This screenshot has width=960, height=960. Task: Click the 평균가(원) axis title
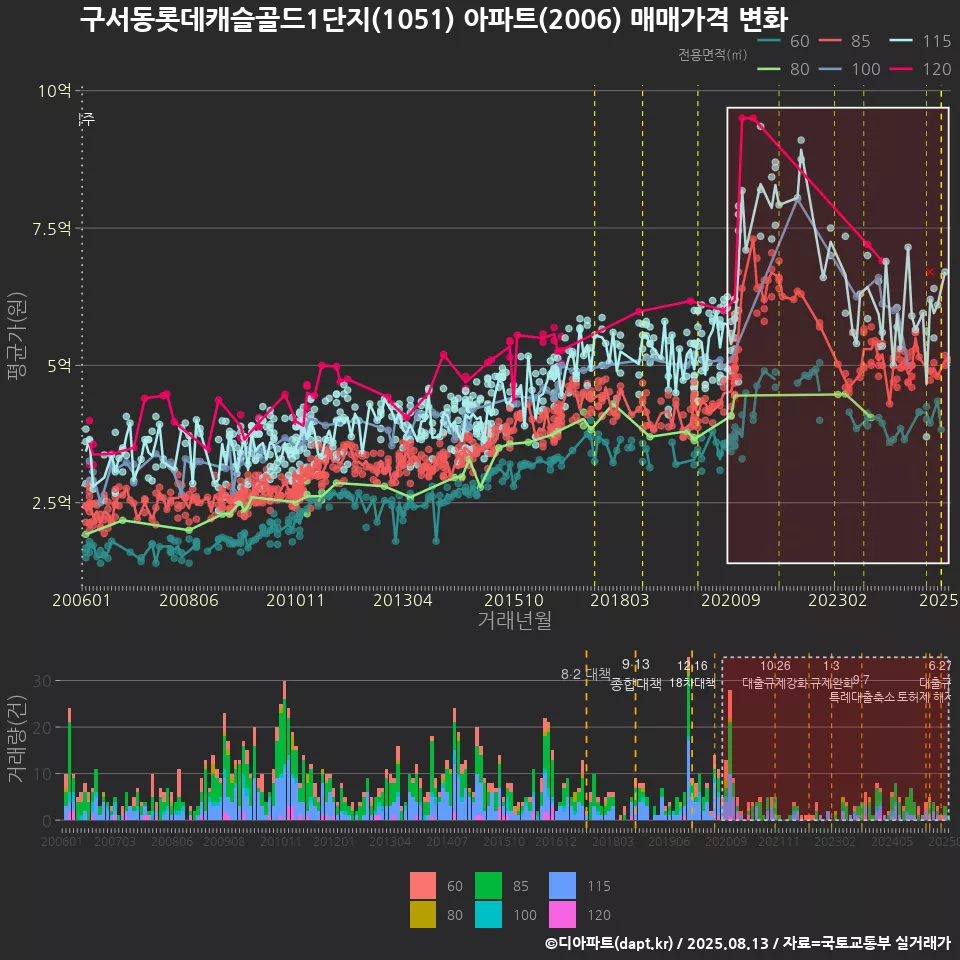17,336
